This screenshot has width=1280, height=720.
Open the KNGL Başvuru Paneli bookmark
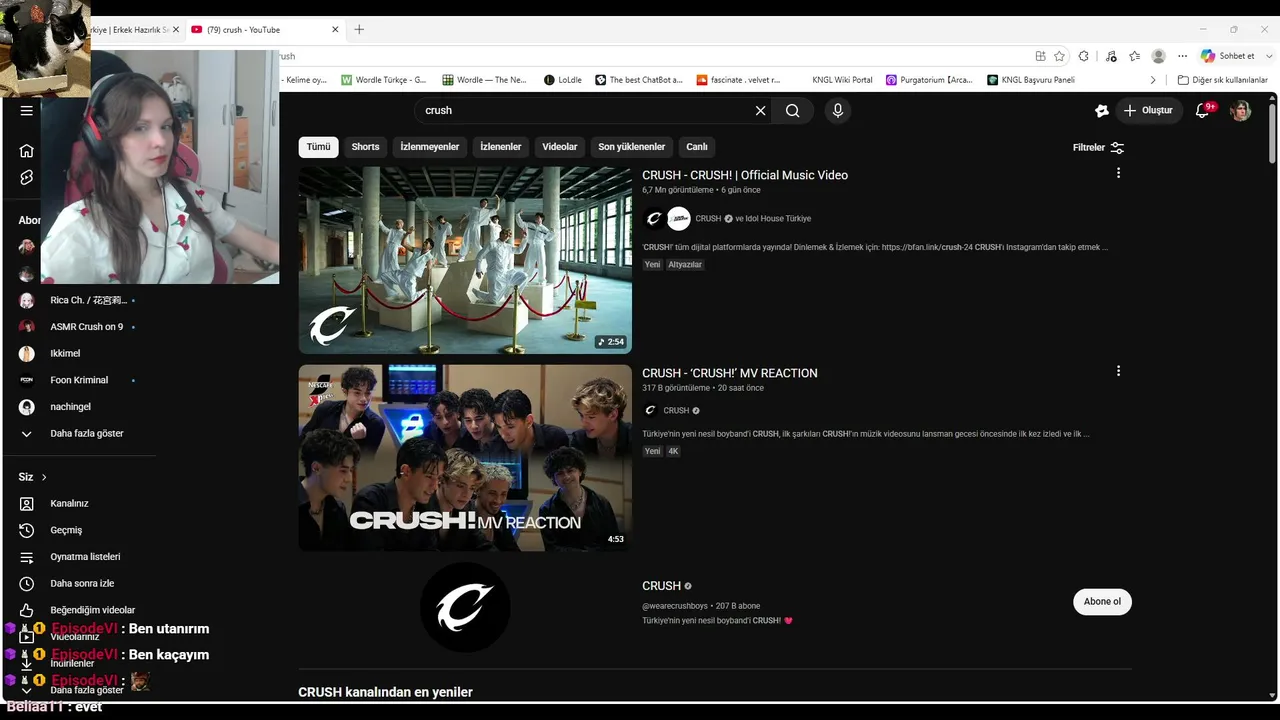[1031, 80]
